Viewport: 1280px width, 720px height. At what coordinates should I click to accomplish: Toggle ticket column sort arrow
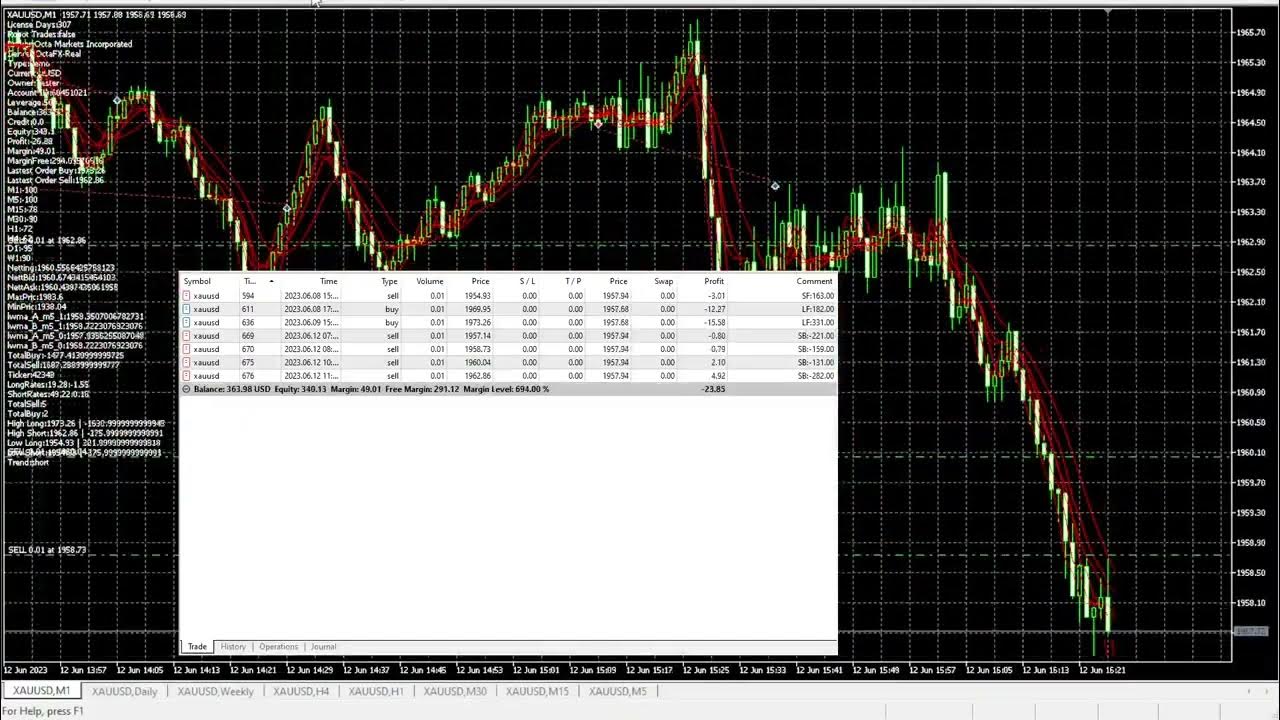(271, 281)
